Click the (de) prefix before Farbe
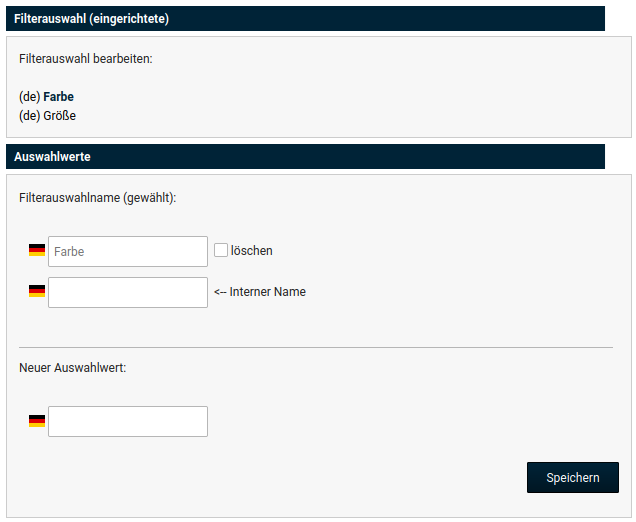636x522 pixels. pyautogui.click(x=29, y=97)
